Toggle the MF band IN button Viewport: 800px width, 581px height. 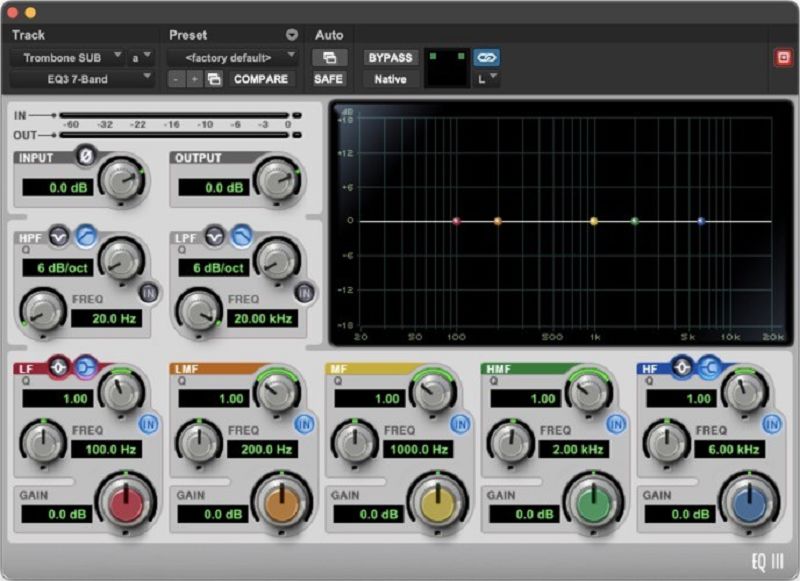pyautogui.click(x=460, y=424)
